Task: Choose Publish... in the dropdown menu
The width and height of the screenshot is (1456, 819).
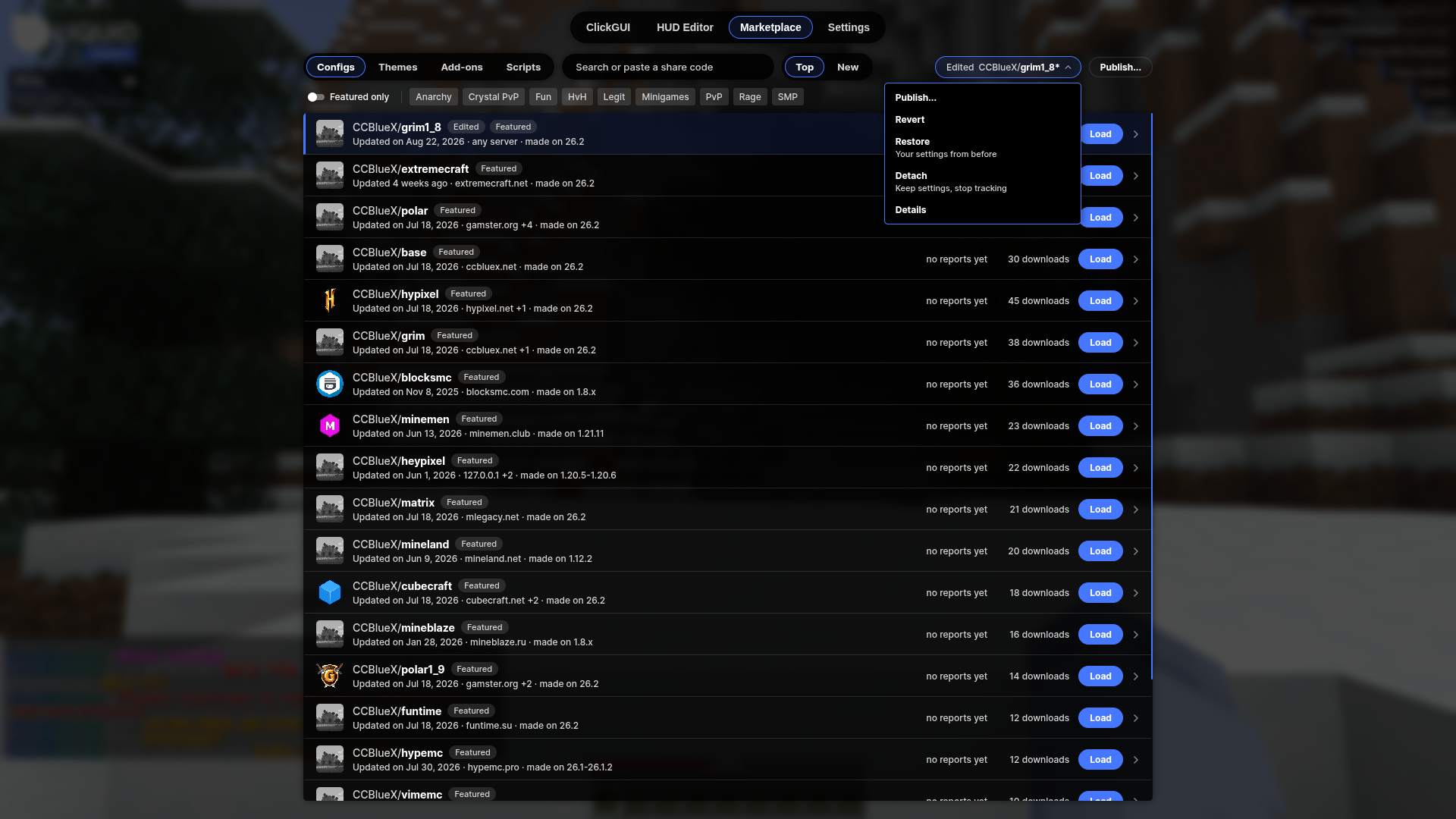Action: click(x=982, y=98)
